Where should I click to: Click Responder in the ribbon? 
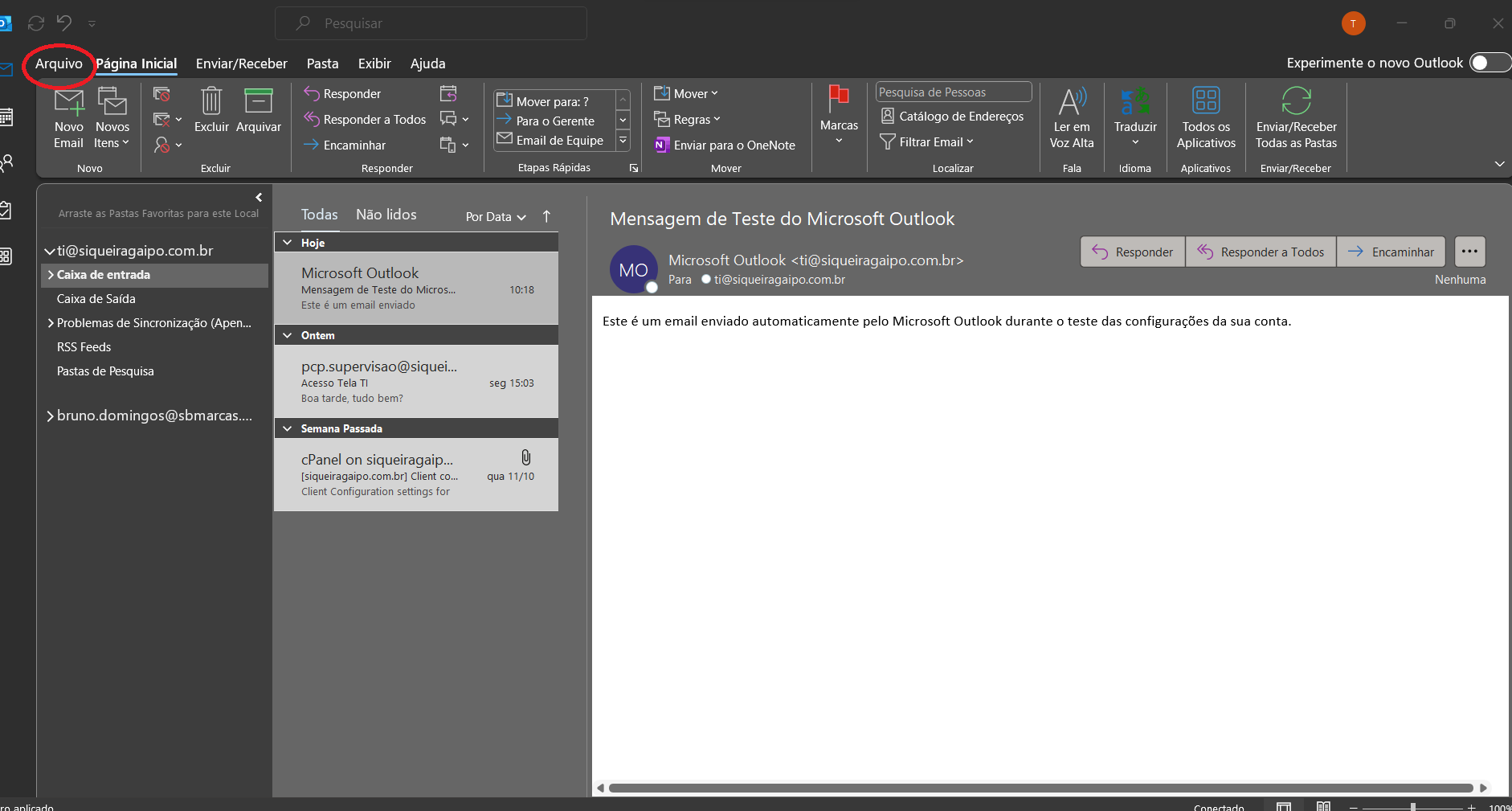342,94
